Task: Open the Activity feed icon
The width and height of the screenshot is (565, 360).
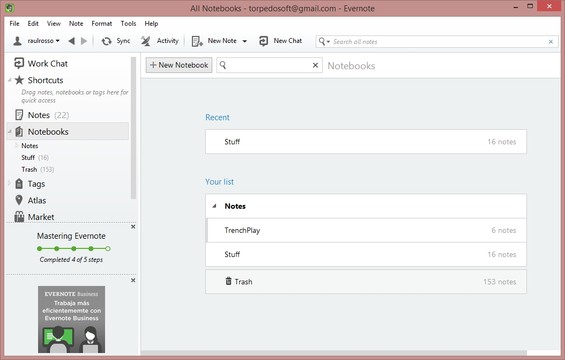Action: 146,41
